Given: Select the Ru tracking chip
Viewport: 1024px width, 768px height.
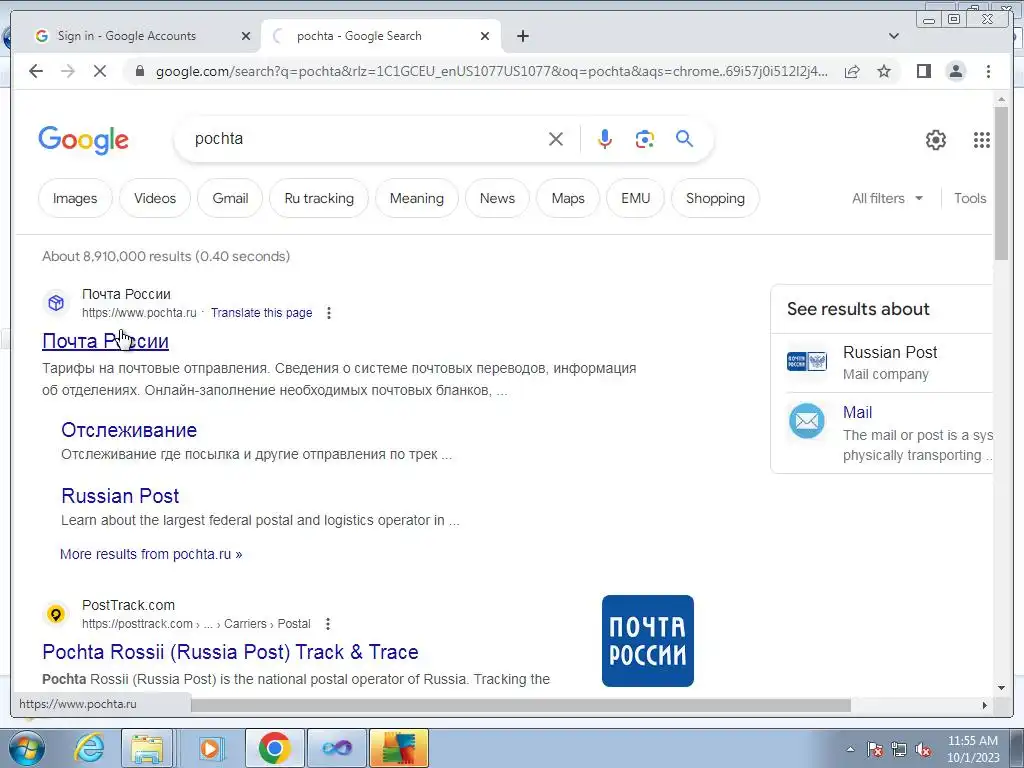Looking at the screenshot, I should tap(319, 198).
